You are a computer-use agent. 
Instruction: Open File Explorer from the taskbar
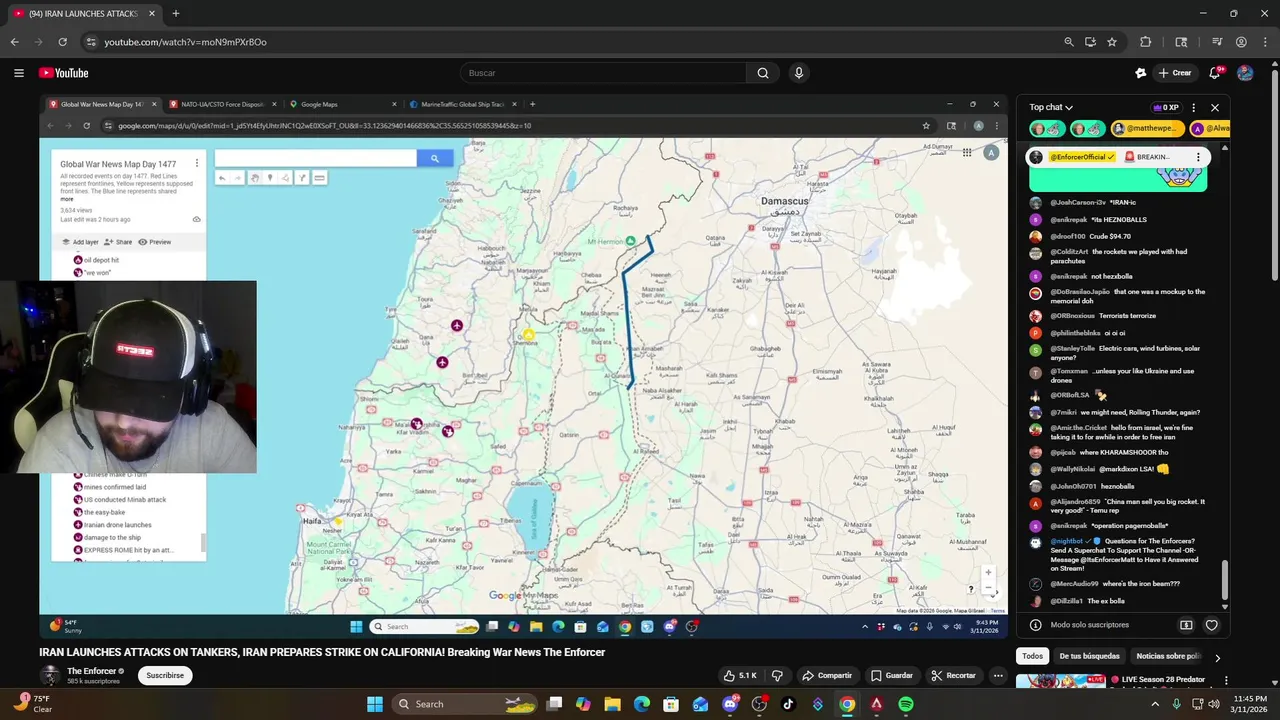coord(612,704)
